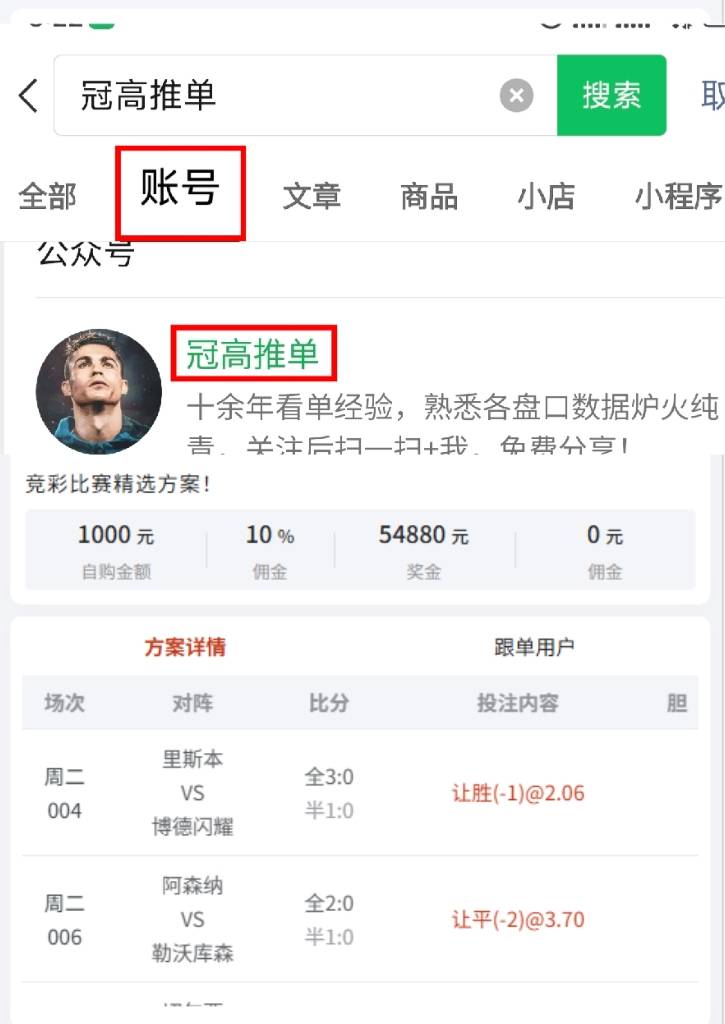725x1024 pixels.
Task: Click the 让平(-2)@3.70 bet entry
Action: [518, 919]
